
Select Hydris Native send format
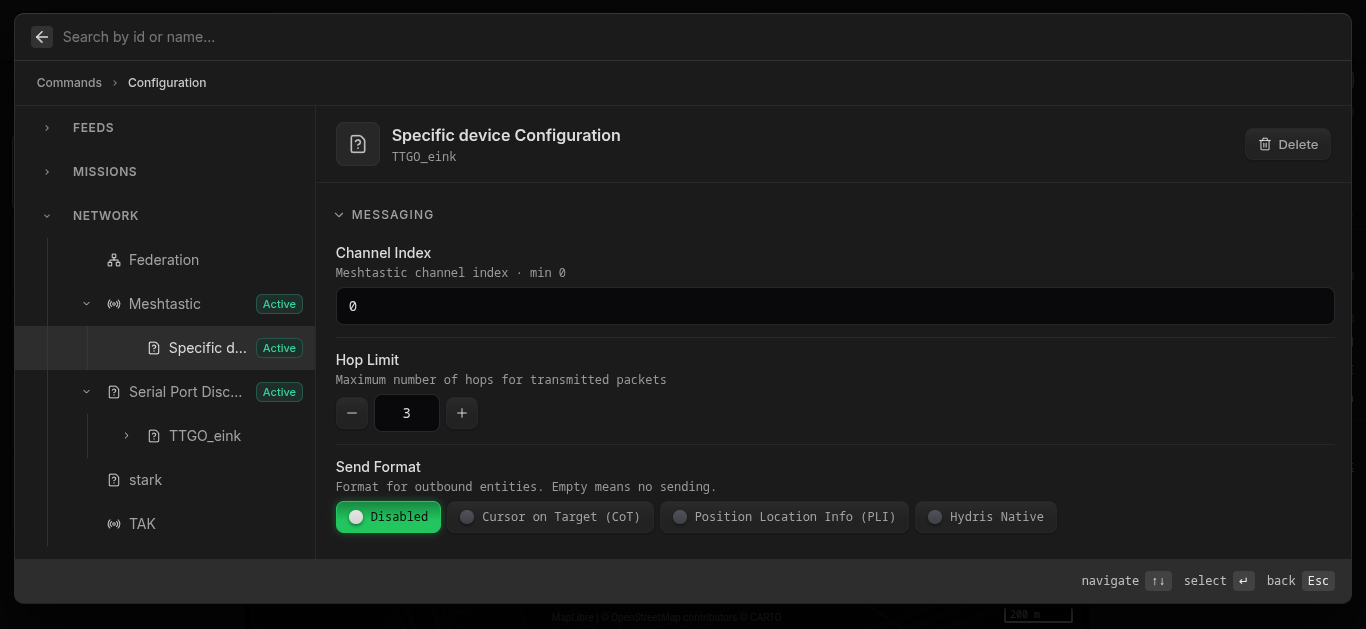tap(986, 517)
